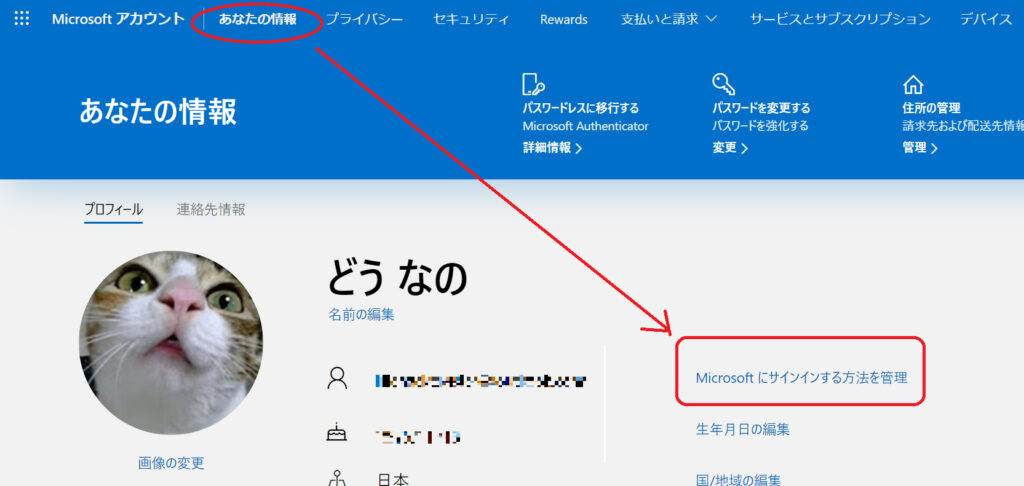
Task: Click the passwordless phone-key icon
Action: click(x=534, y=85)
